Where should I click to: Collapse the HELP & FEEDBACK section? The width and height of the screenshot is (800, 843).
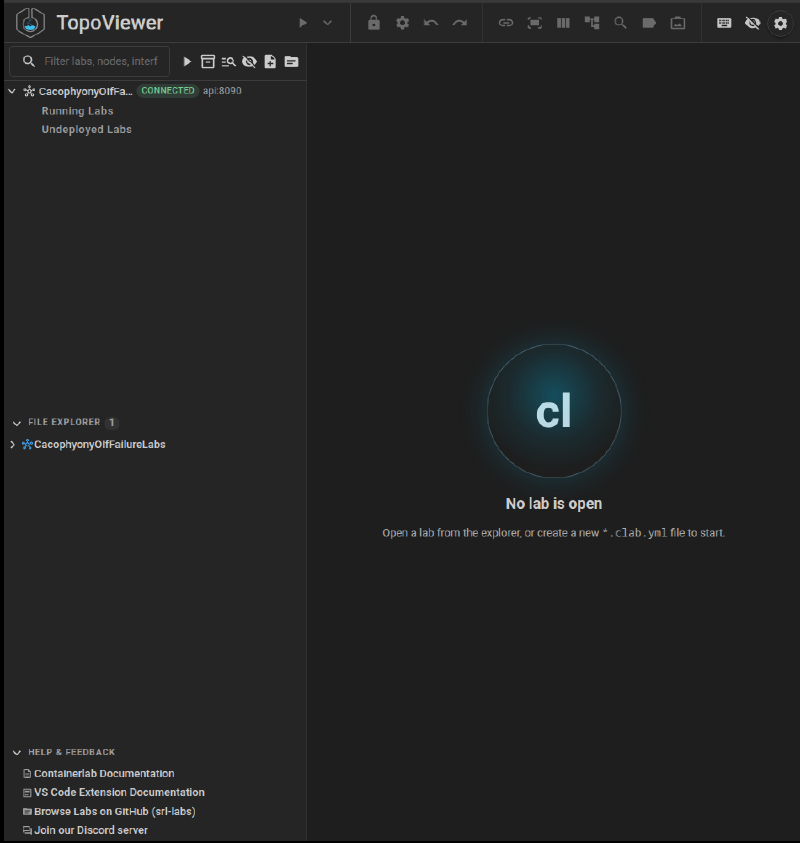coord(17,753)
